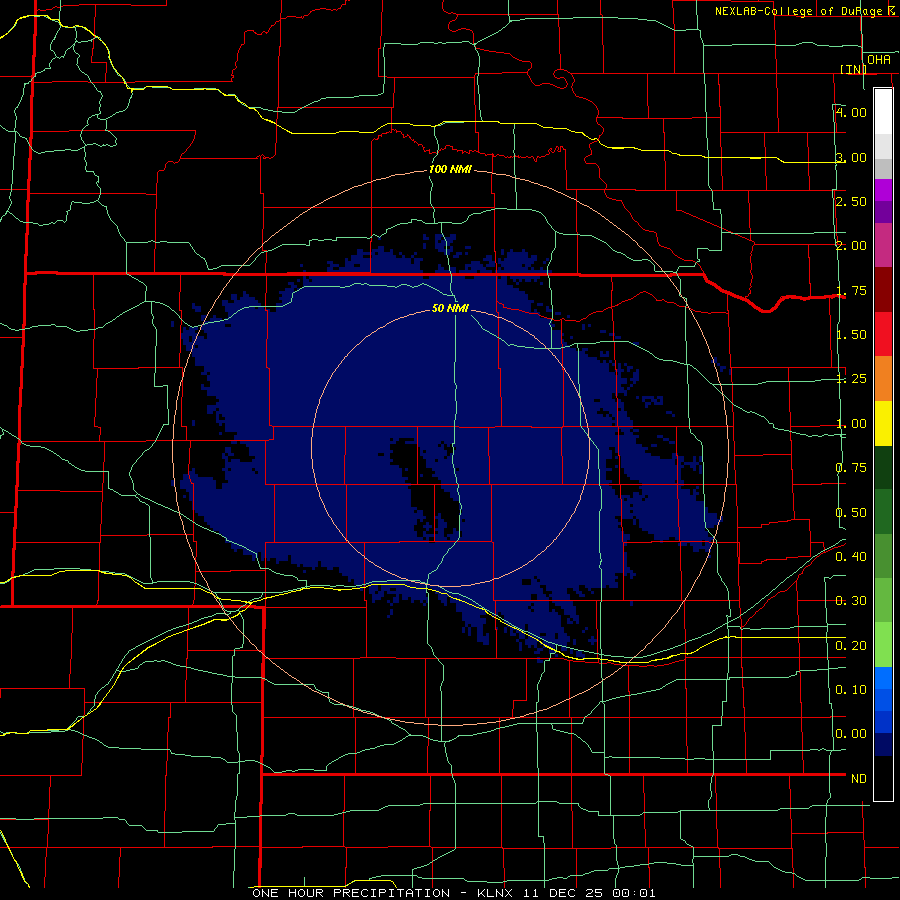Click the black ND swatch at the bottom of the legend
The height and width of the screenshot is (900, 900).
click(x=883, y=778)
